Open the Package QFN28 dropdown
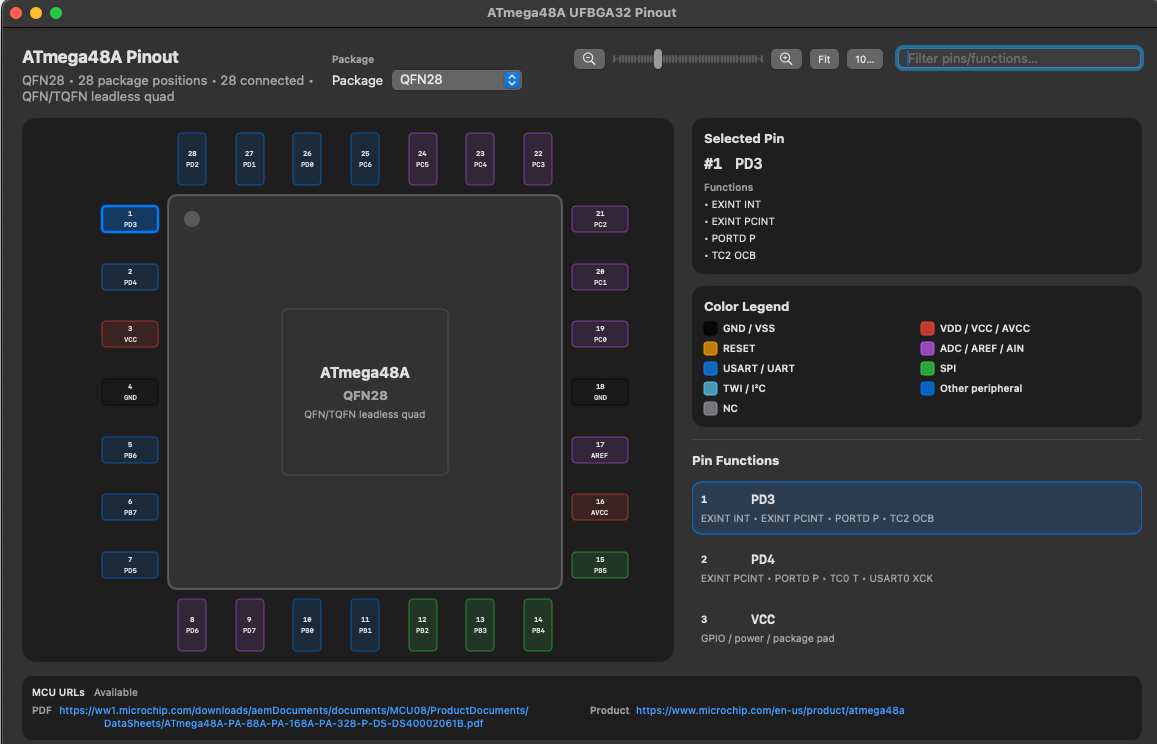Screen dimensions: 1157x744 pyautogui.click(x=457, y=80)
